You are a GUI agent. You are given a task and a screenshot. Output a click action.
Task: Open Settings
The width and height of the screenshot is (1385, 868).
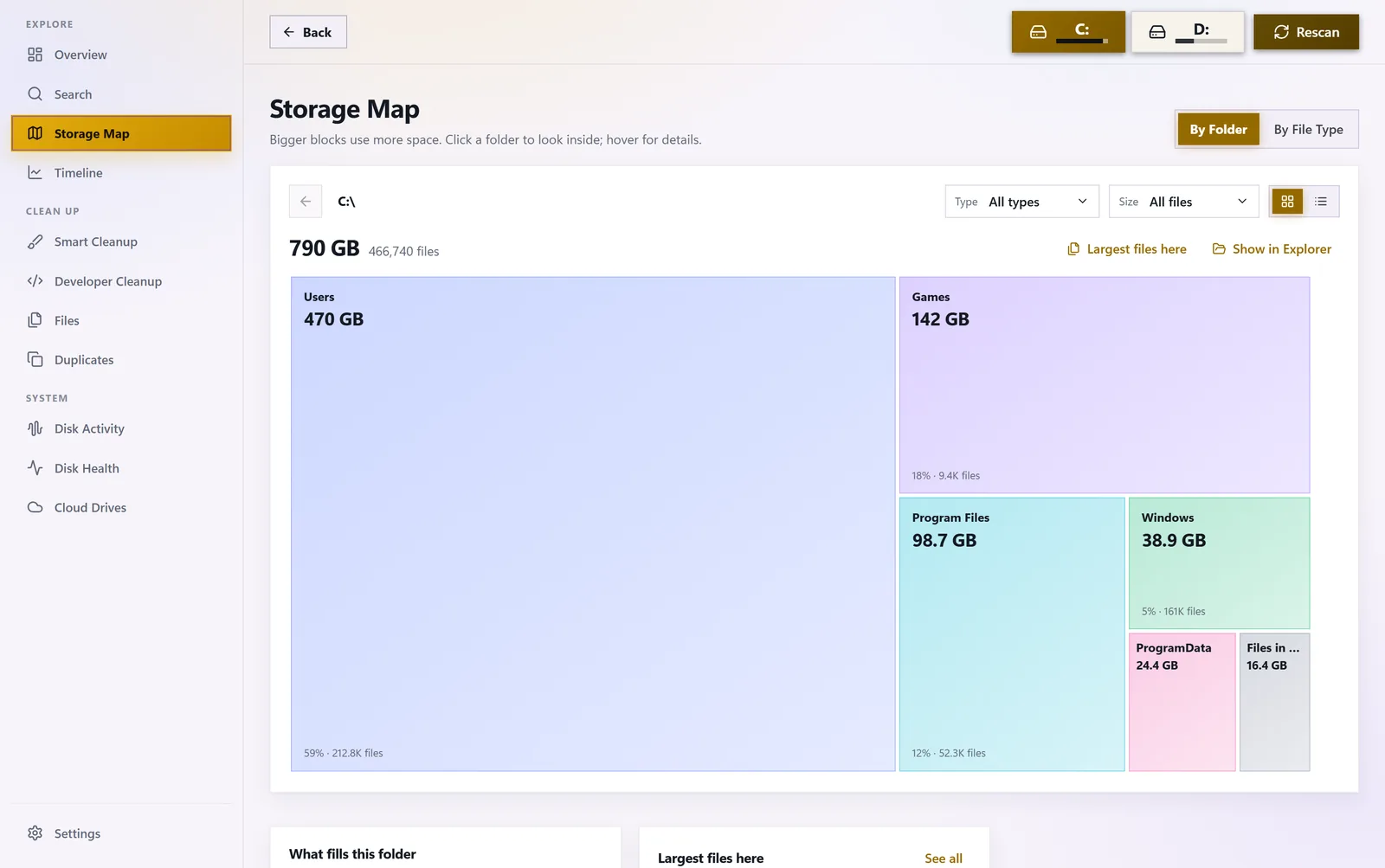121,833
